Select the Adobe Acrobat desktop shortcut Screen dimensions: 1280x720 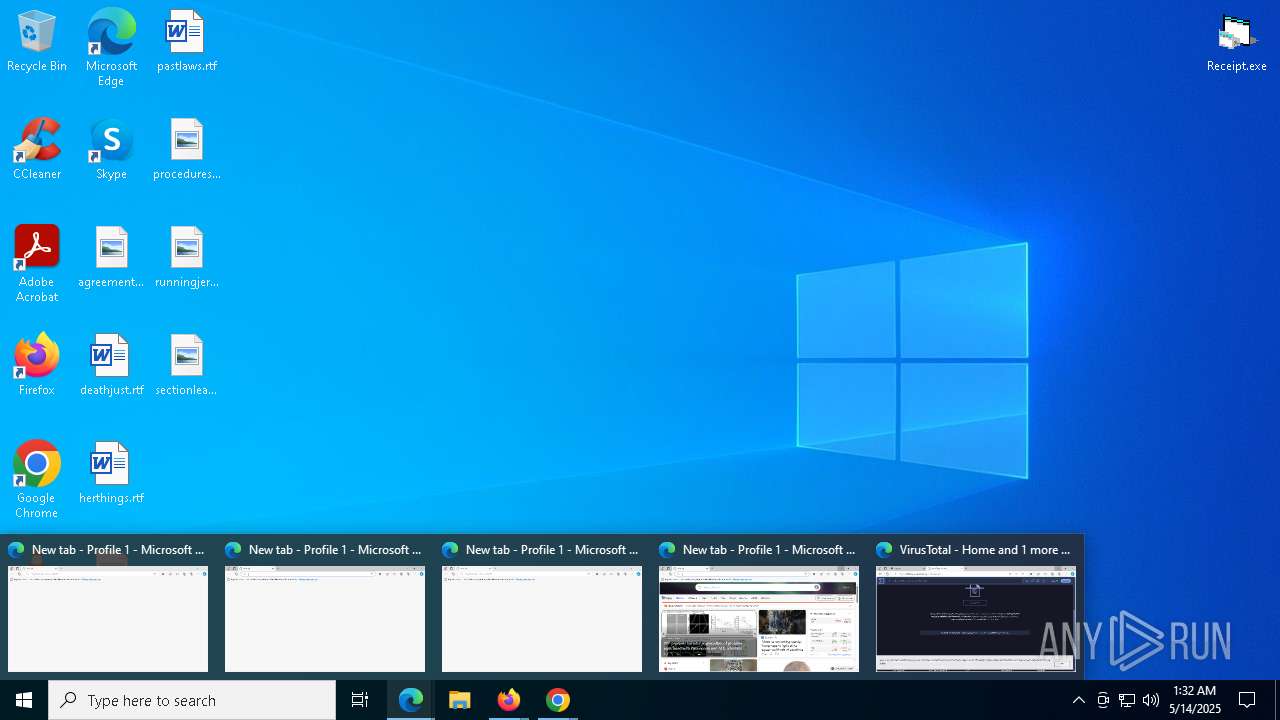(x=37, y=264)
